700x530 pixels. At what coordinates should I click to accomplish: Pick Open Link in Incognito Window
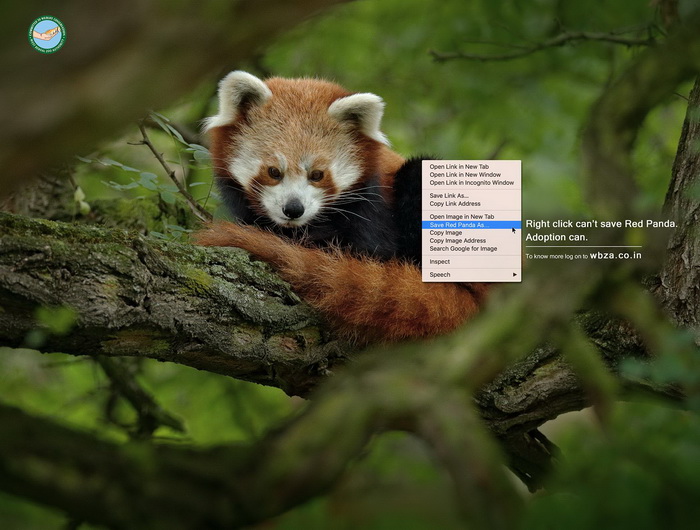click(x=471, y=183)
